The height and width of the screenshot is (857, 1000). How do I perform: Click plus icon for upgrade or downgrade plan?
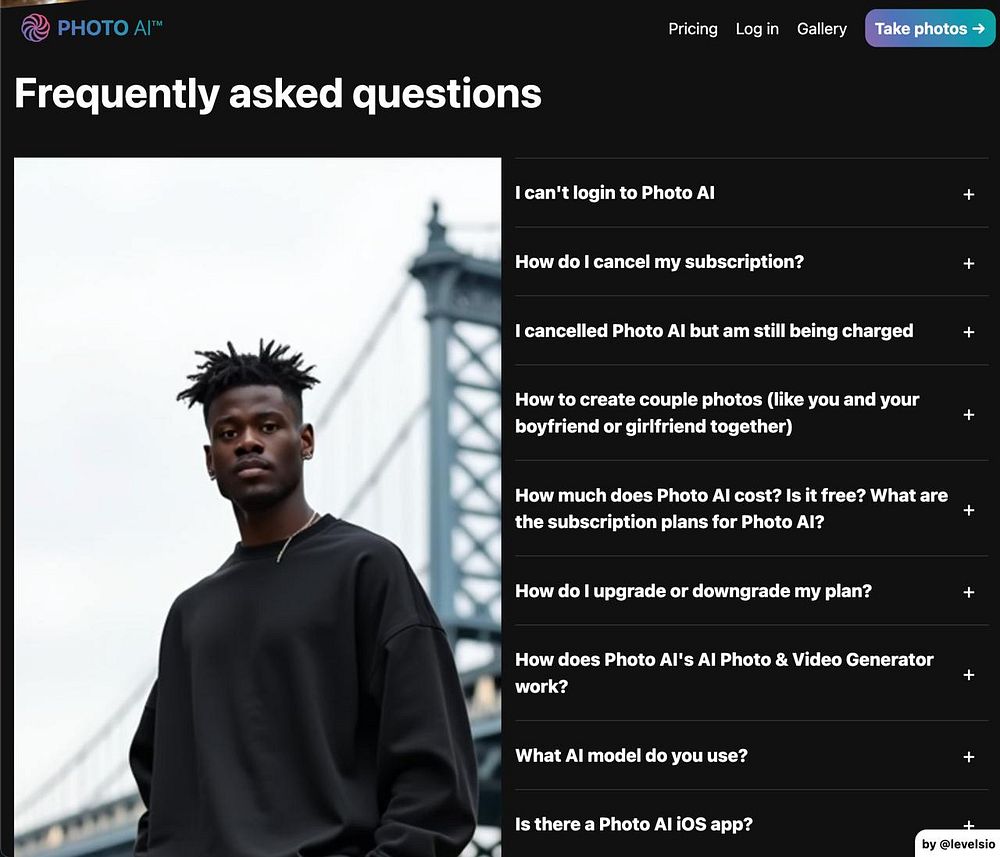coord(968,592)
